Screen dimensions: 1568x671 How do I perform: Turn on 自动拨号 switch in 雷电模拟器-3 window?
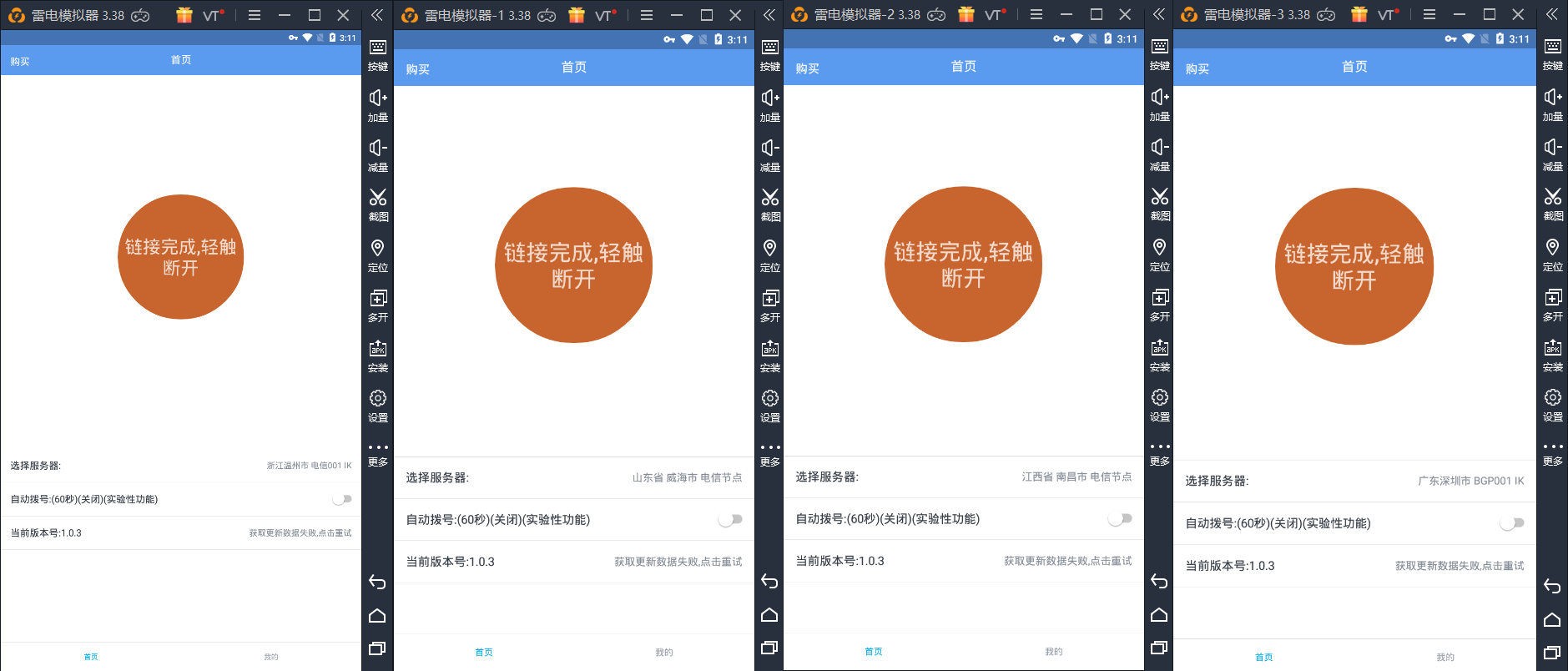click(x=1511, y=523)
